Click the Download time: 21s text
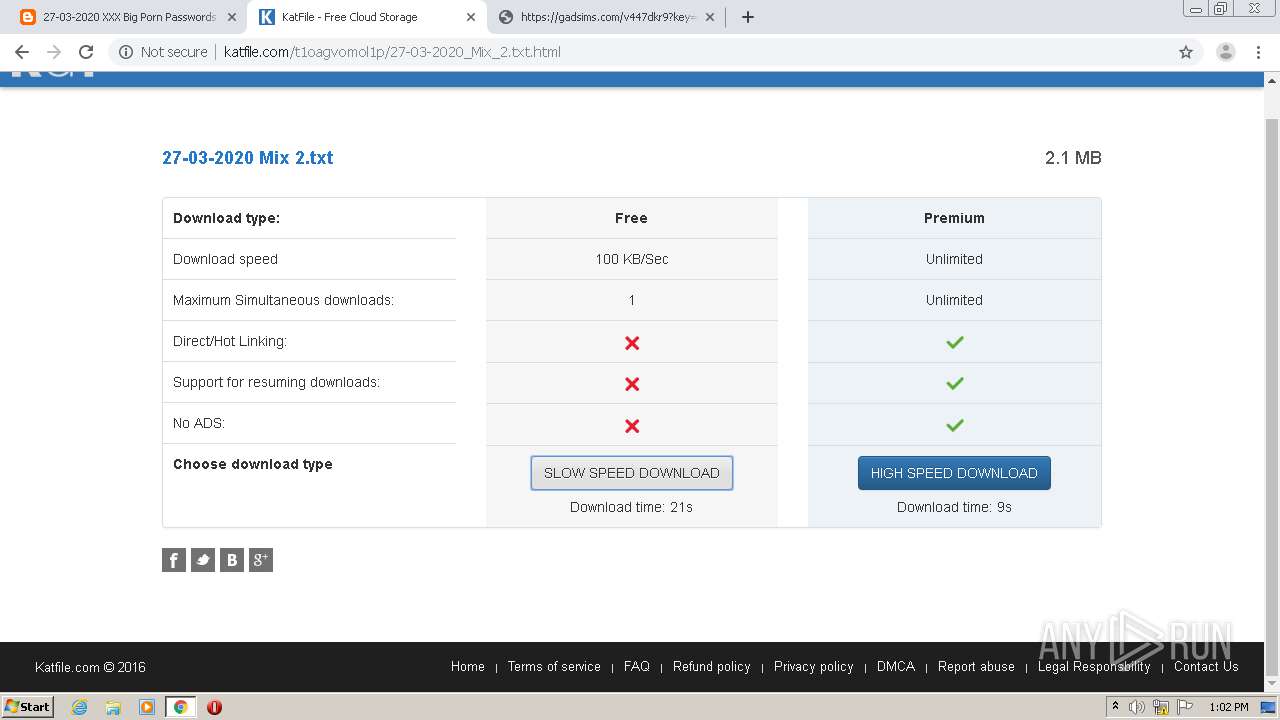Viewport: 1280px width, 720px height. (x=632, y=507)
